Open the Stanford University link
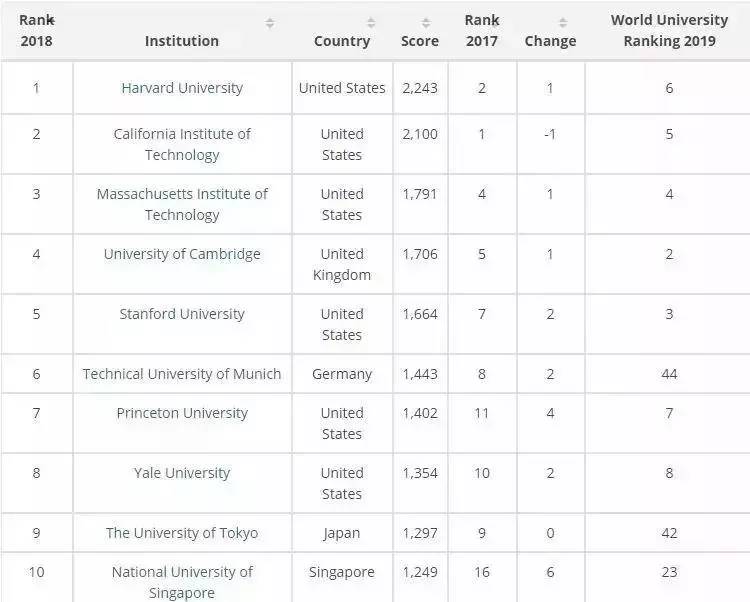750x602 pixels. click(x=182, y=314)
